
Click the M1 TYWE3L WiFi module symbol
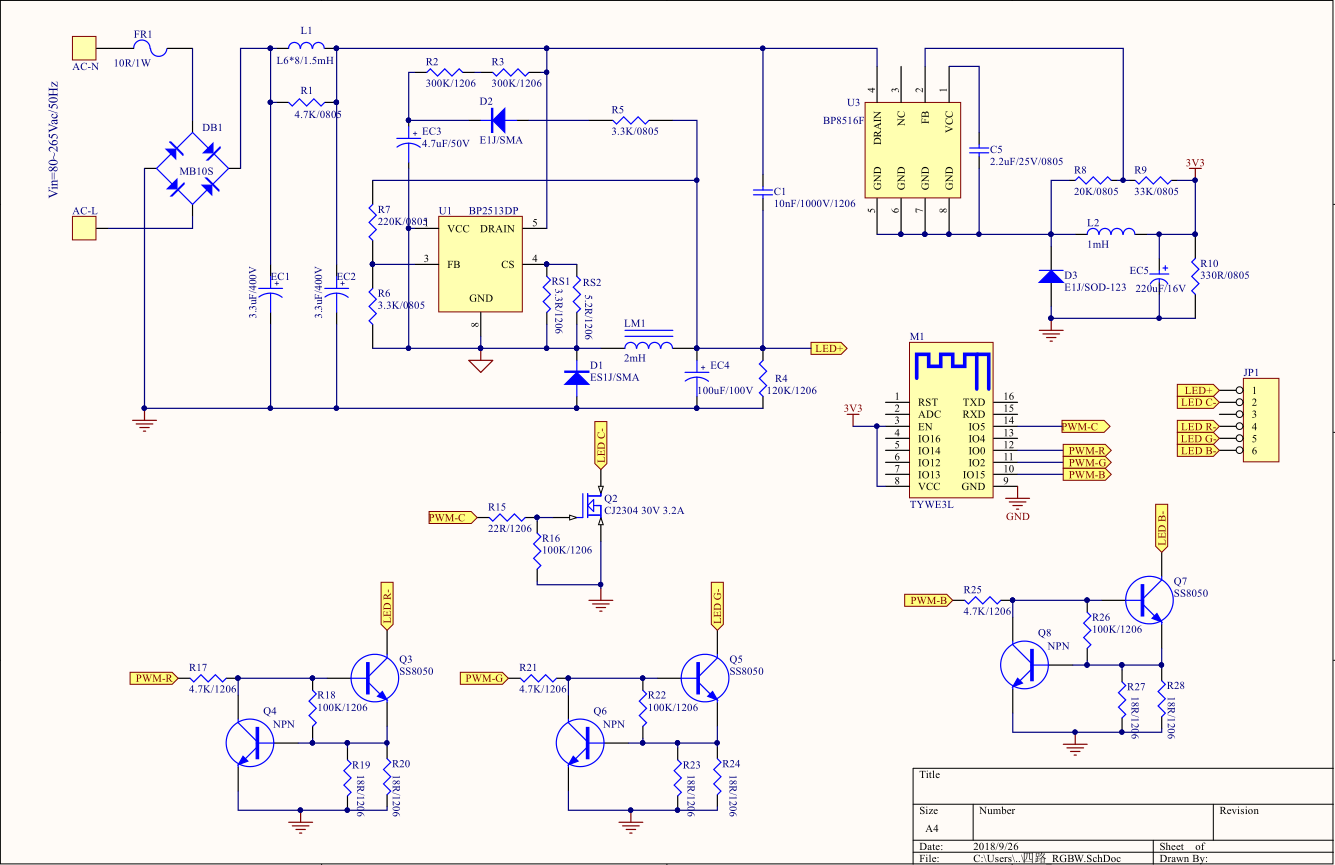click(951, 420)
